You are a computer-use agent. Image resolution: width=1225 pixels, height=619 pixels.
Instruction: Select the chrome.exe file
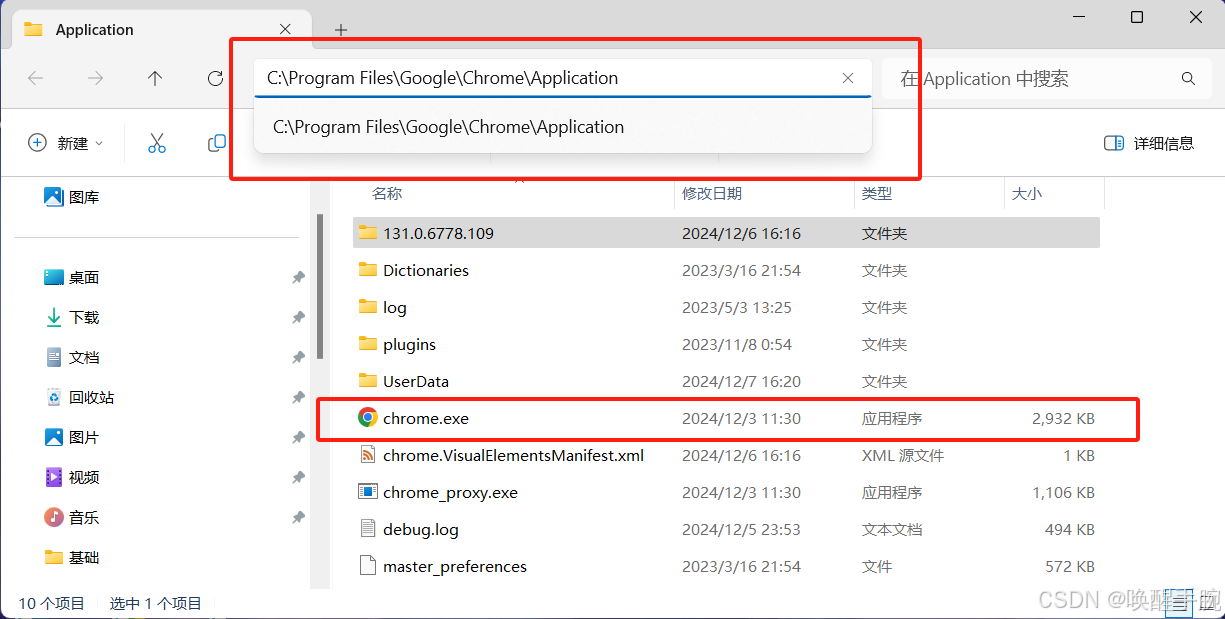coord(727,418)
